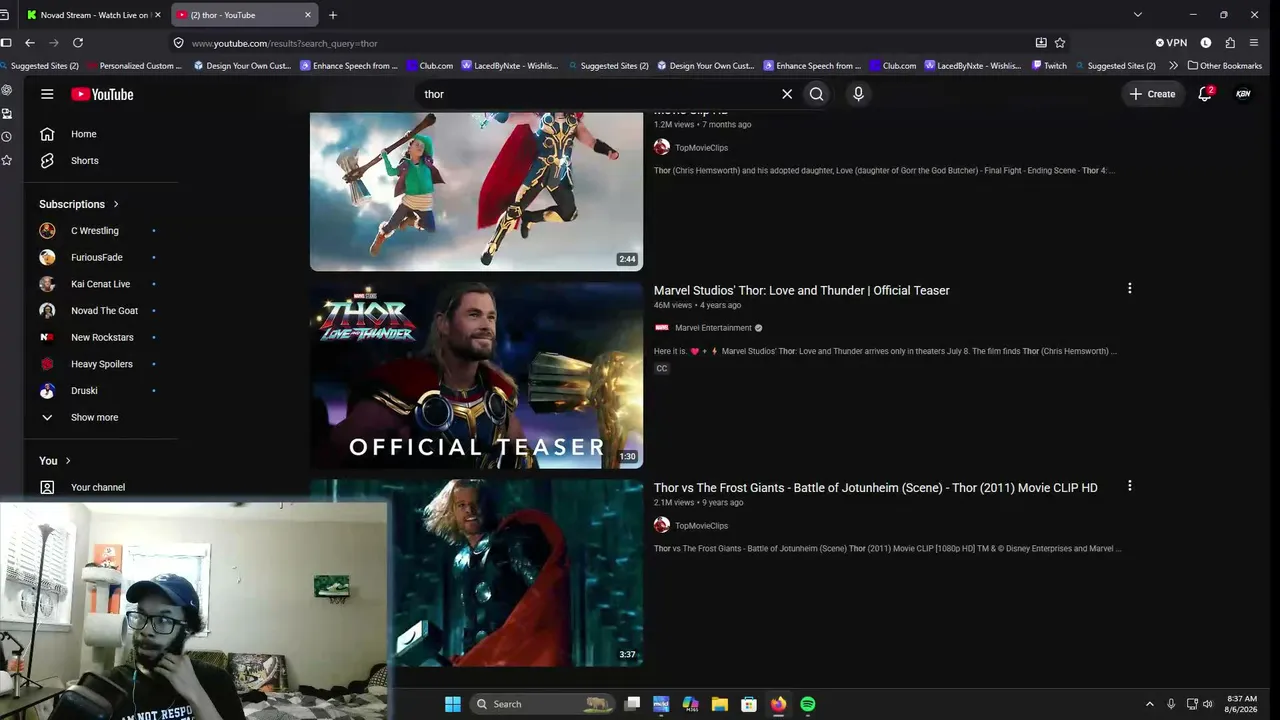Open TopMovieClips avatar on the final fight video

pyautogui.click(x=662, y=147)
